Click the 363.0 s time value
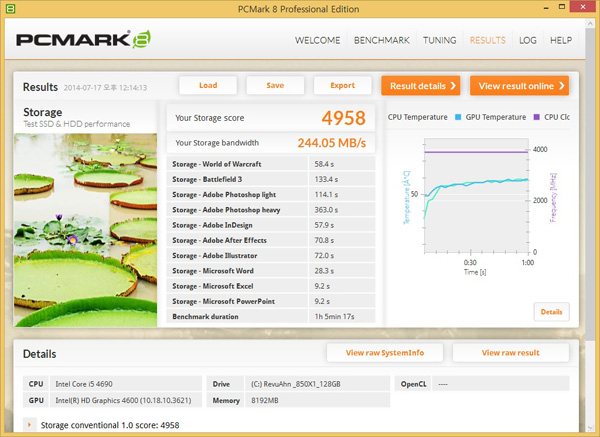The image size is (600, 437). [x=326, y=210]
